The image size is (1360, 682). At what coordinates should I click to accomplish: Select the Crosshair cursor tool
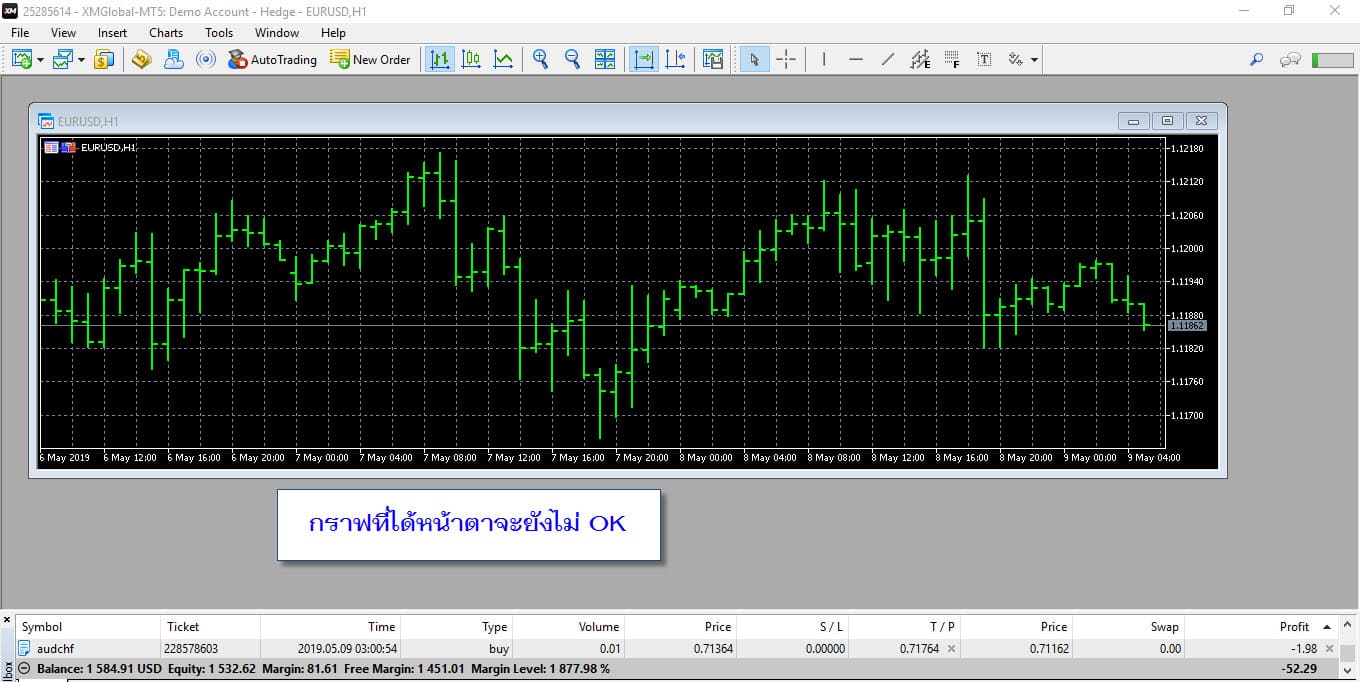click(786, 59)
